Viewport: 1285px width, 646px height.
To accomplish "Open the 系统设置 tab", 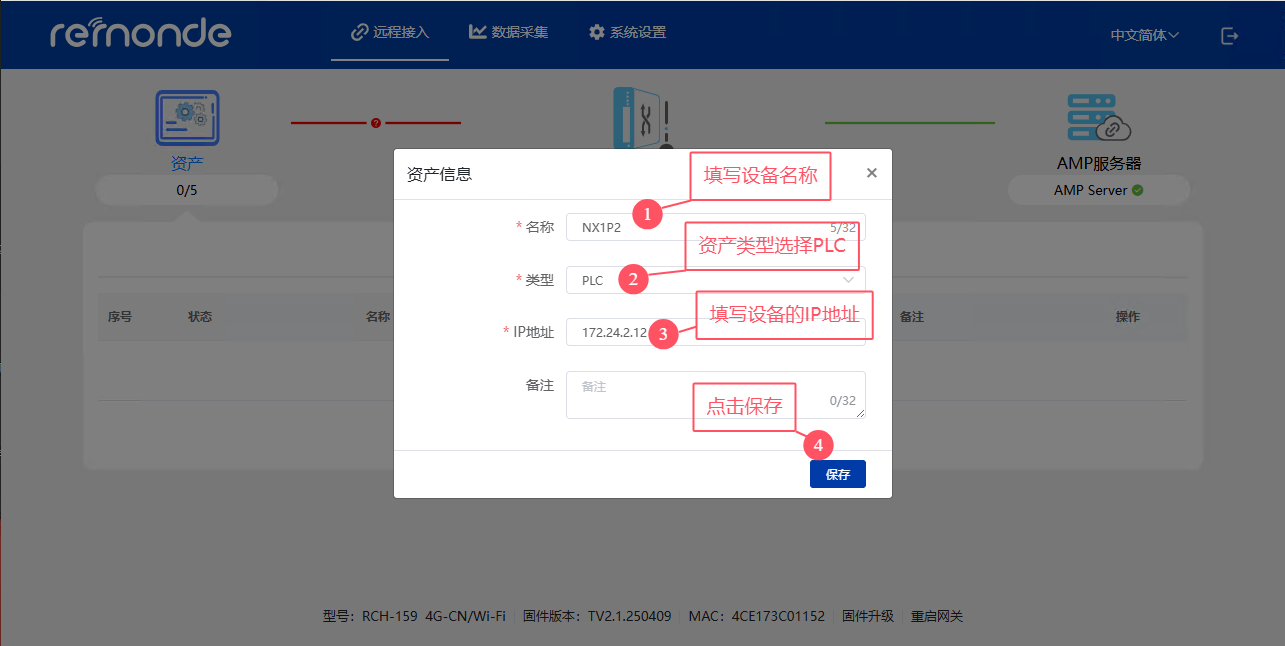I will click(x=627, y=32).
